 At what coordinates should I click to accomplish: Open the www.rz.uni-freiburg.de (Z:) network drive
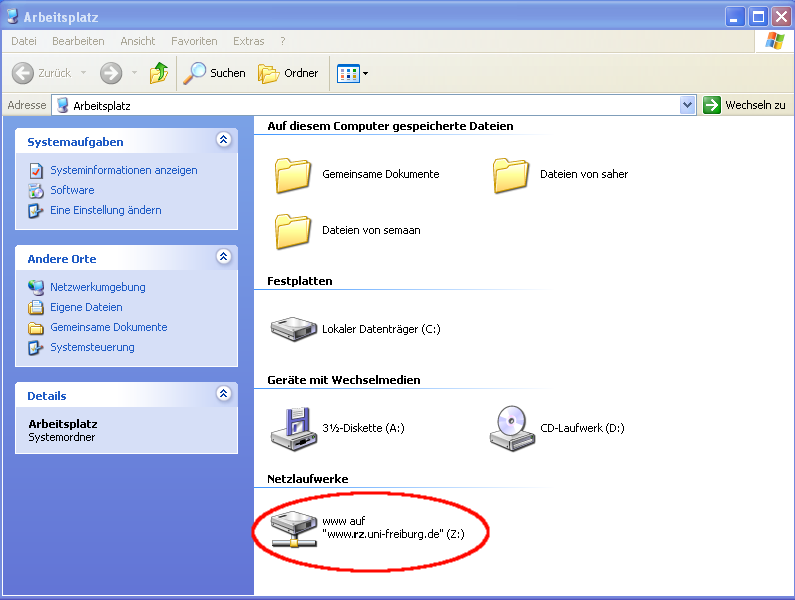[294, 527]
